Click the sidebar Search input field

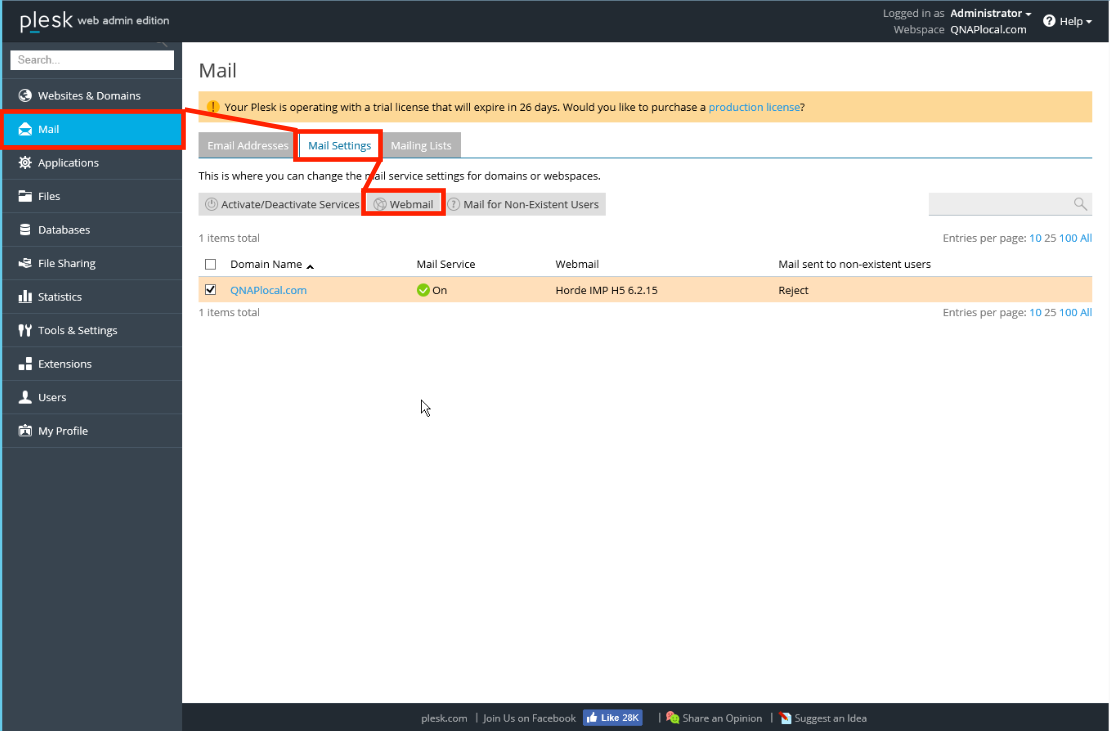tap(90, 60)
